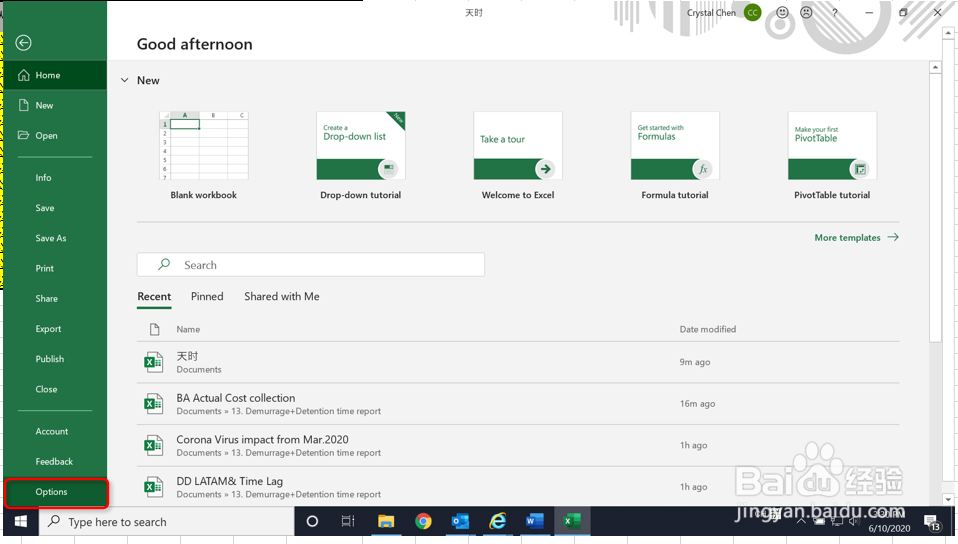The height and width of the screenshot is (544, 958).
Task: Click the back arrow in the sidebar
Action: pos(23,42)
